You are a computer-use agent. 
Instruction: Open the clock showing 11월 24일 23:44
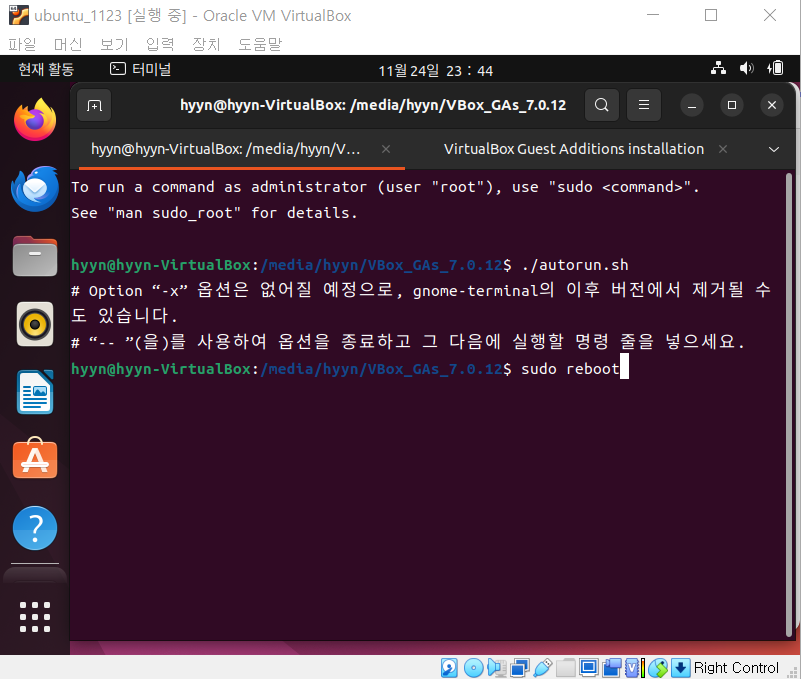pos(435,71)
